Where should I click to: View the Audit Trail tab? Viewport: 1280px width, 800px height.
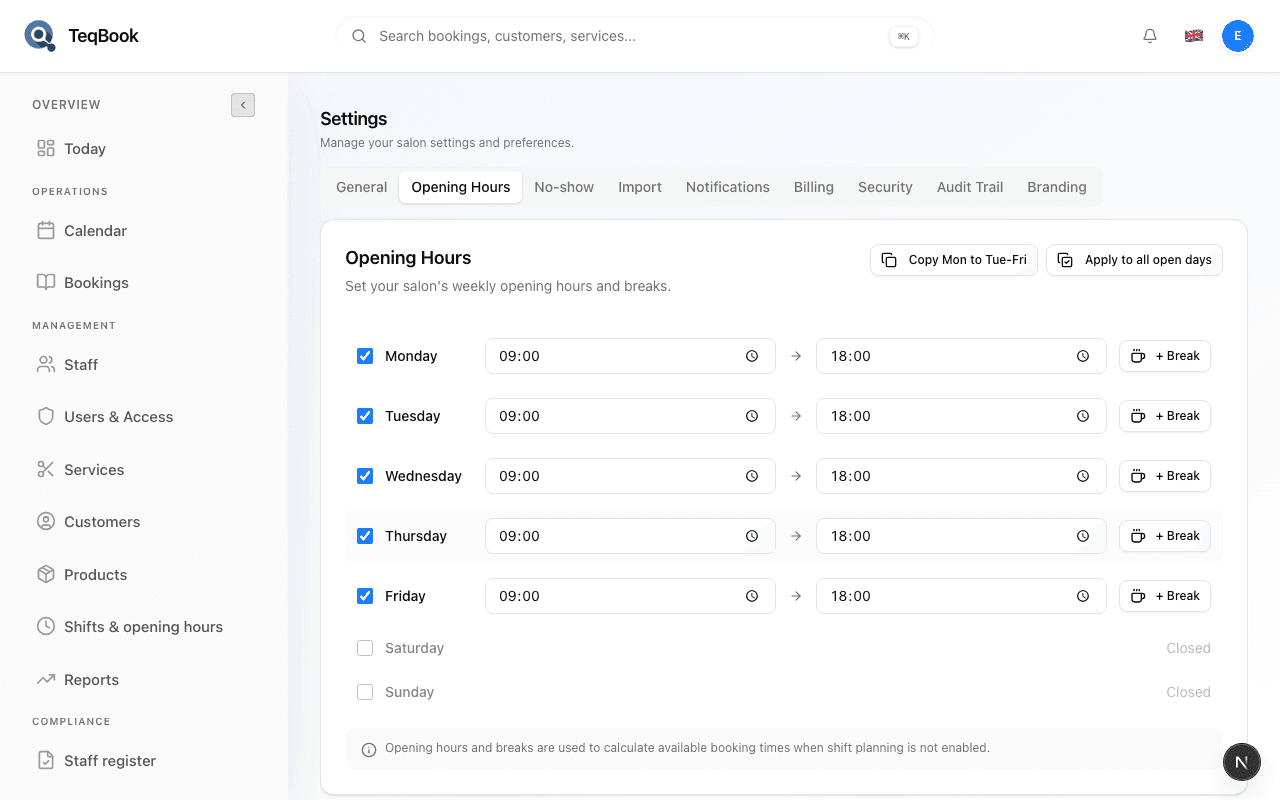click(970, 187)
